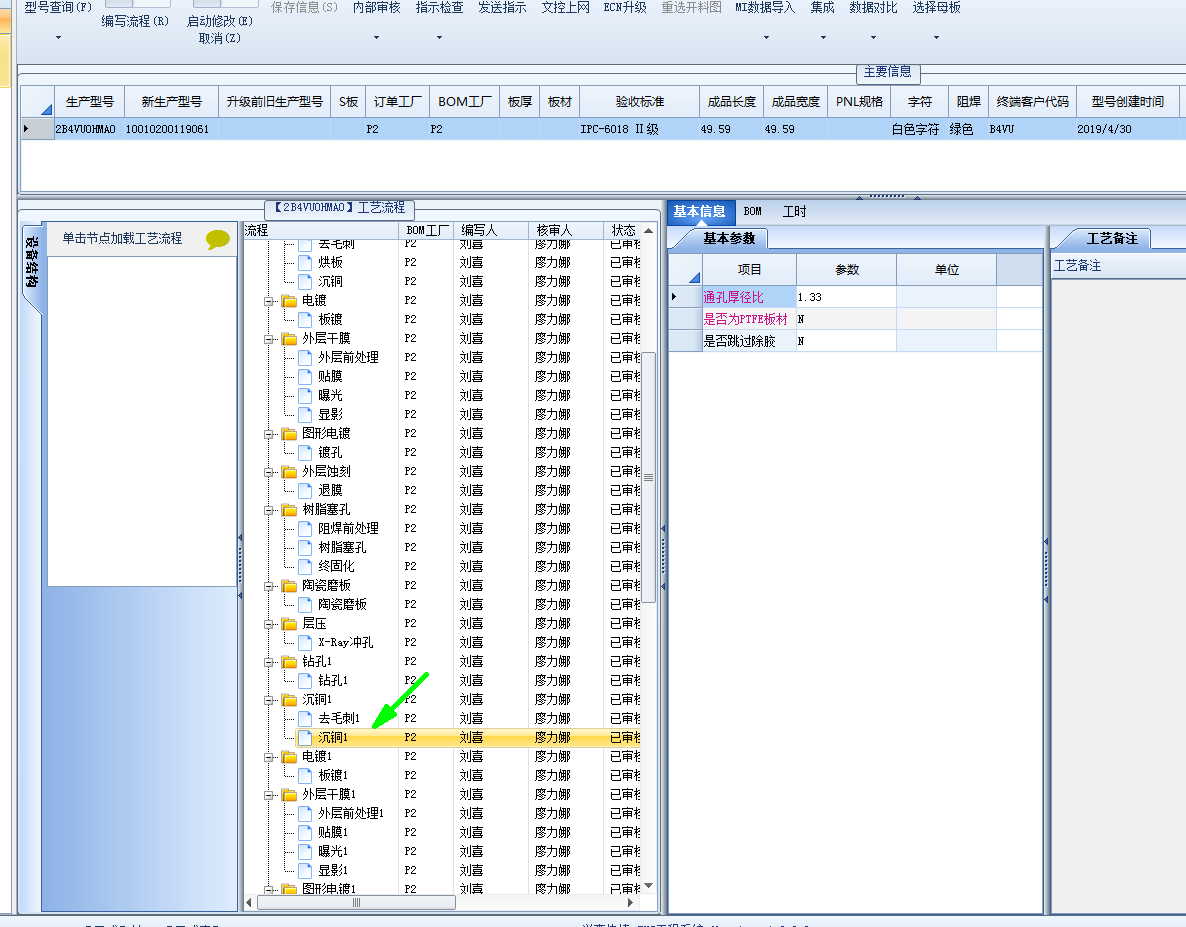The height and width of the screenshot is (927, 1186).
Task: Click the document icon beside 去毛刺1
Action: click(x=305, y=718)
